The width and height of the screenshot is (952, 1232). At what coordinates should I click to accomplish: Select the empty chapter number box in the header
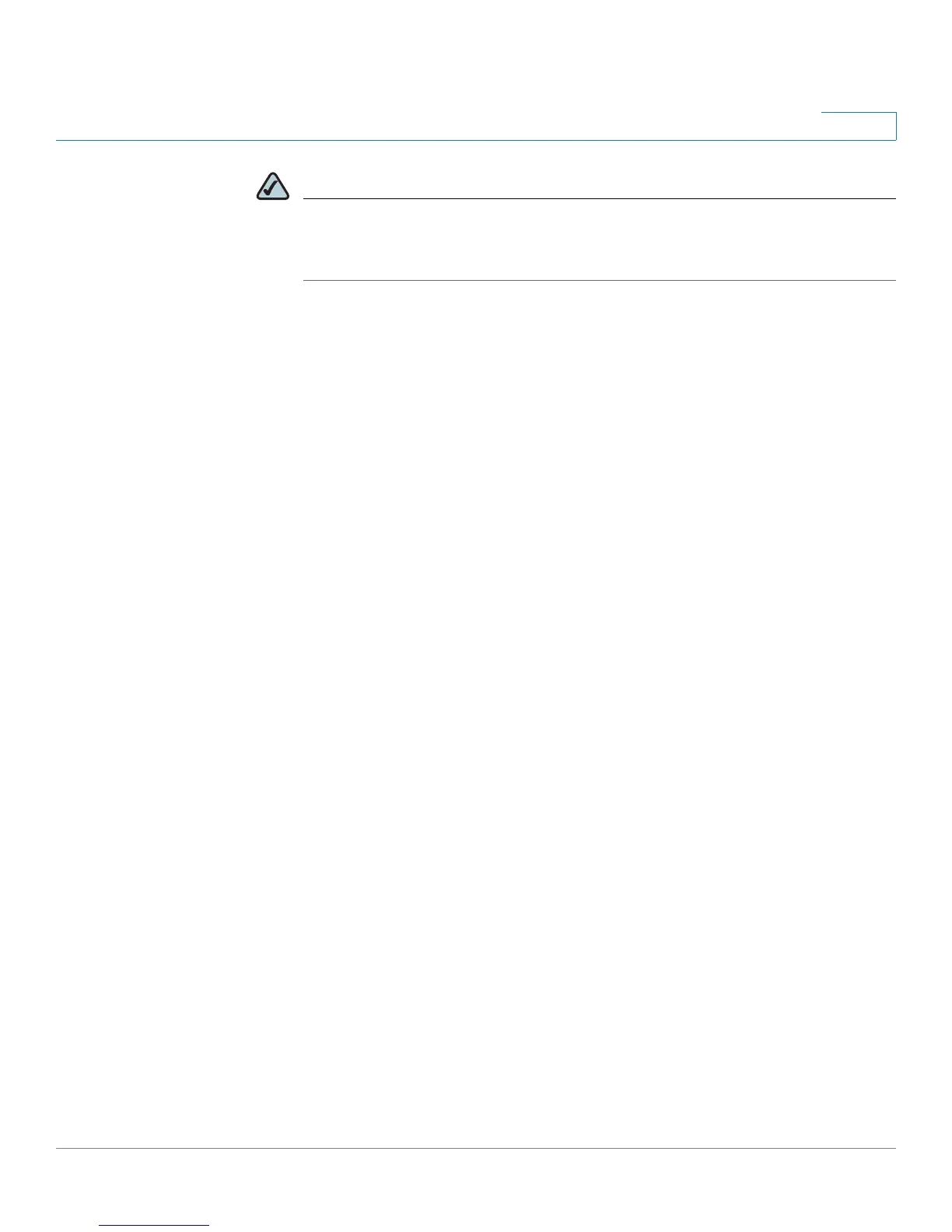pos(859,126)
